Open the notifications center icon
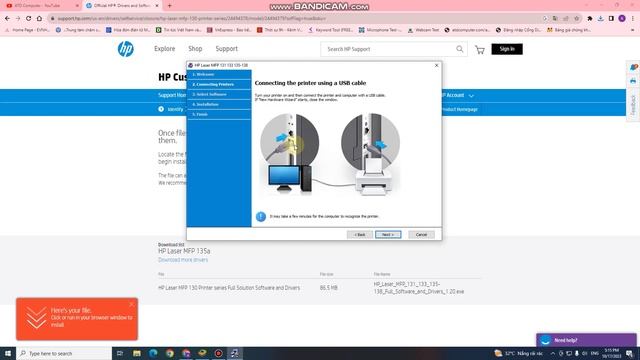Image resolution: width=640 pixels, height=360 pixels. (630, 353)
